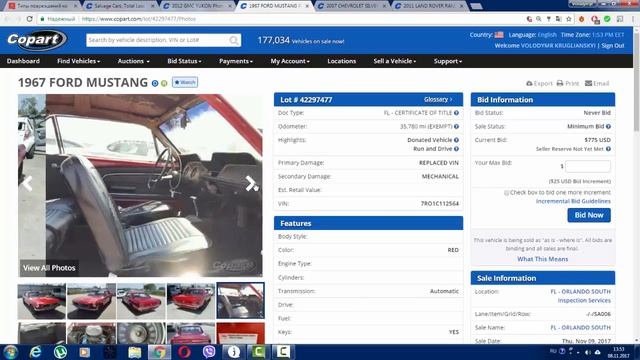
Task: Click Your Max Bid input field
Action: coord(588,166)
